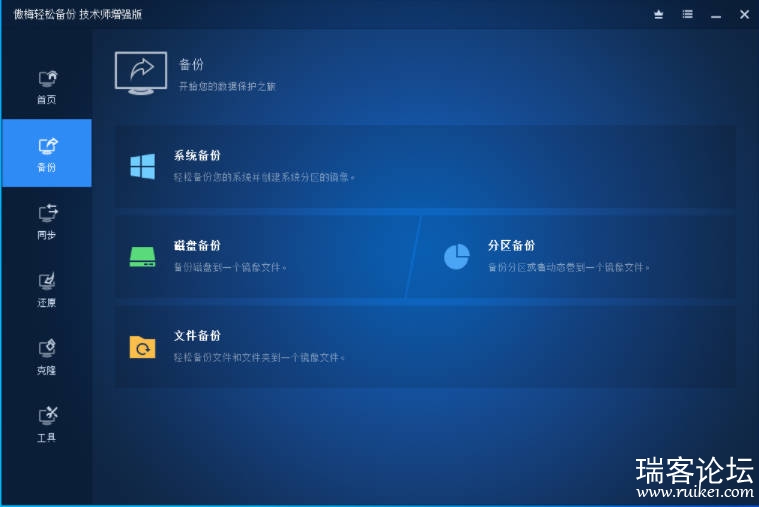Minimize the 傲梅轻松备份 window
The width and height of the screenshot is (759, 507).
coord(716,15)
